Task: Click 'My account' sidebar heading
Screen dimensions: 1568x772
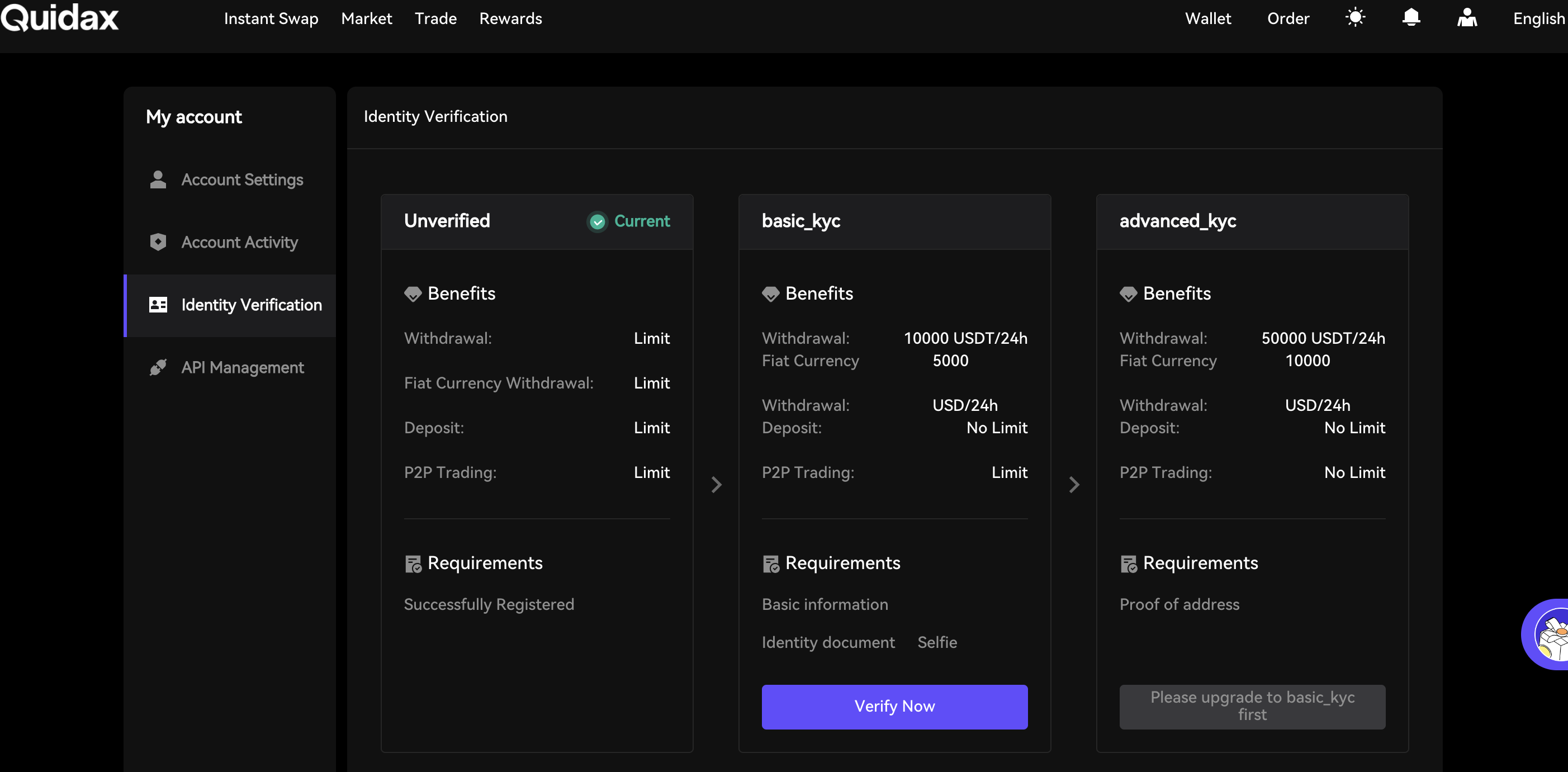Action: [193, 116]
